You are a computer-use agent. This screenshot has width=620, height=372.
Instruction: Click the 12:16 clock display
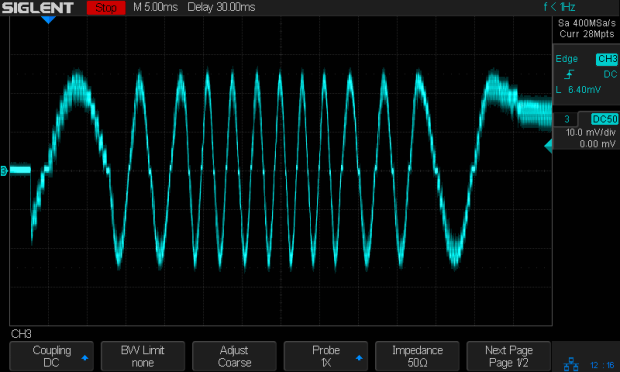coord(602,365)
